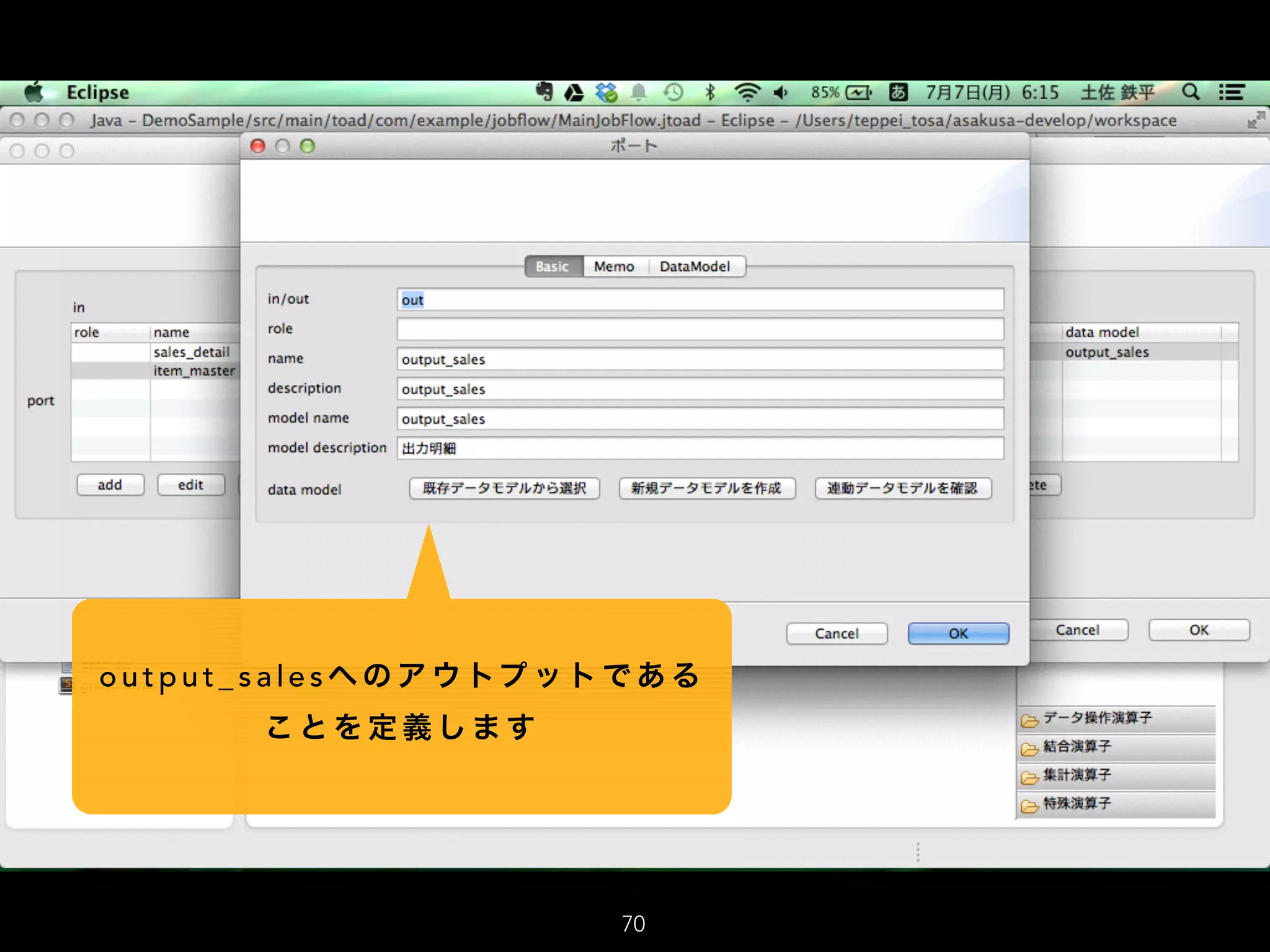The height and width of the screenshot is (952, 1270).
Task: Click the user name 土佐 鉄平
Action: pyautogui.click(x=1117, y=93)
